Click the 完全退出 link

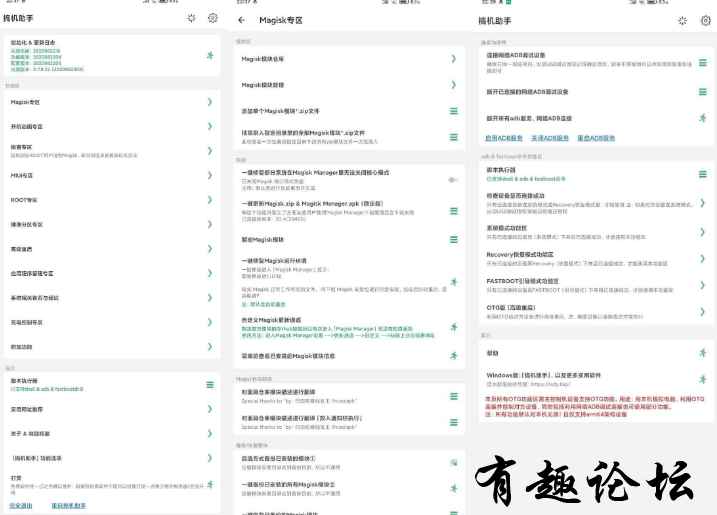coord(21,505)
